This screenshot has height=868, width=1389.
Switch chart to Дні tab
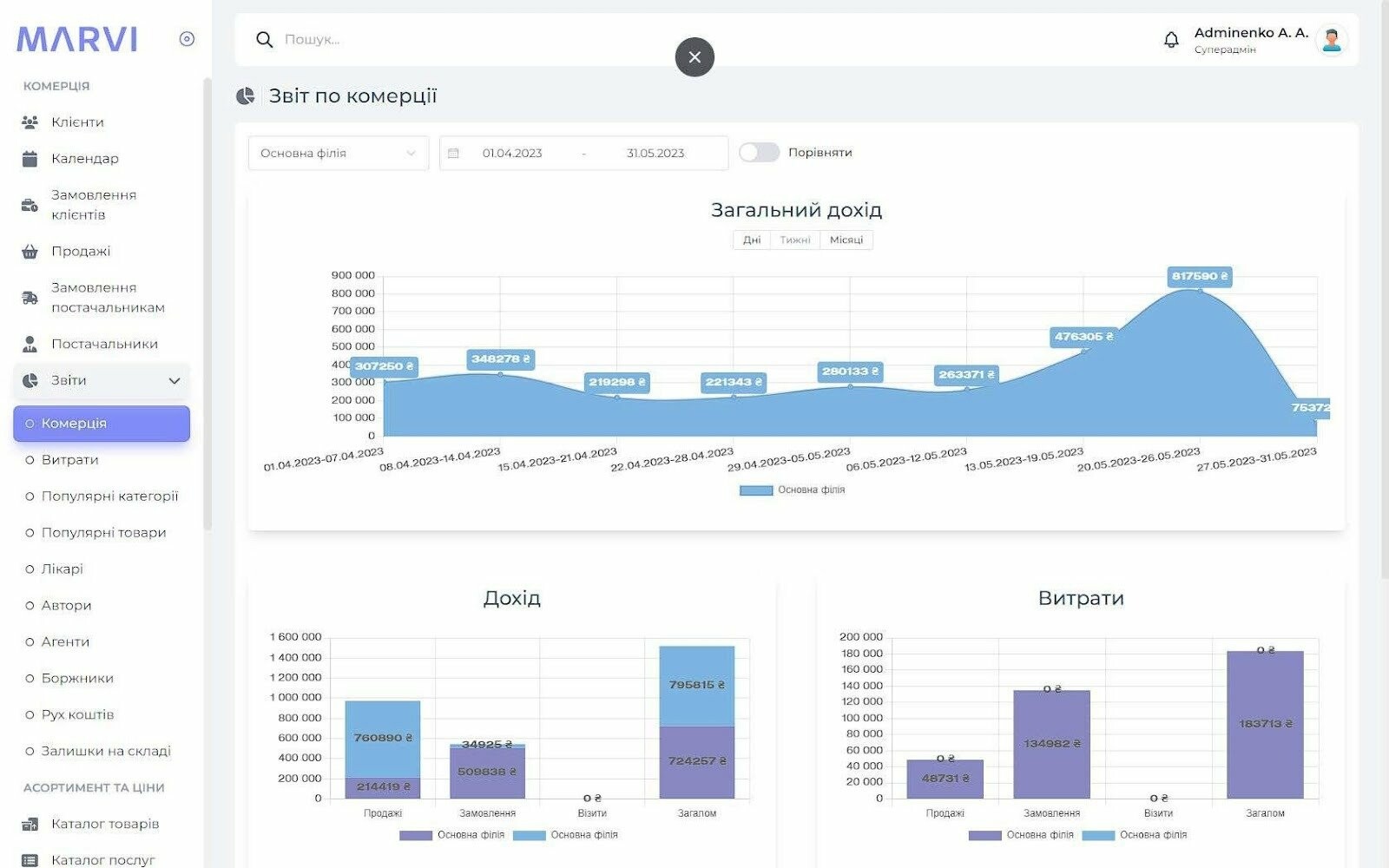(752, 240)
